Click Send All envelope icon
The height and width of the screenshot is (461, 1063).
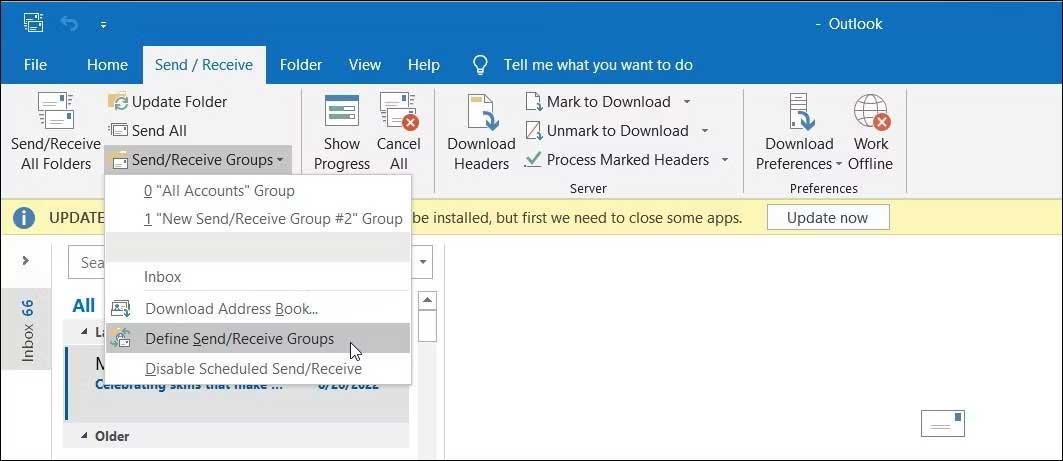[118, 131]
